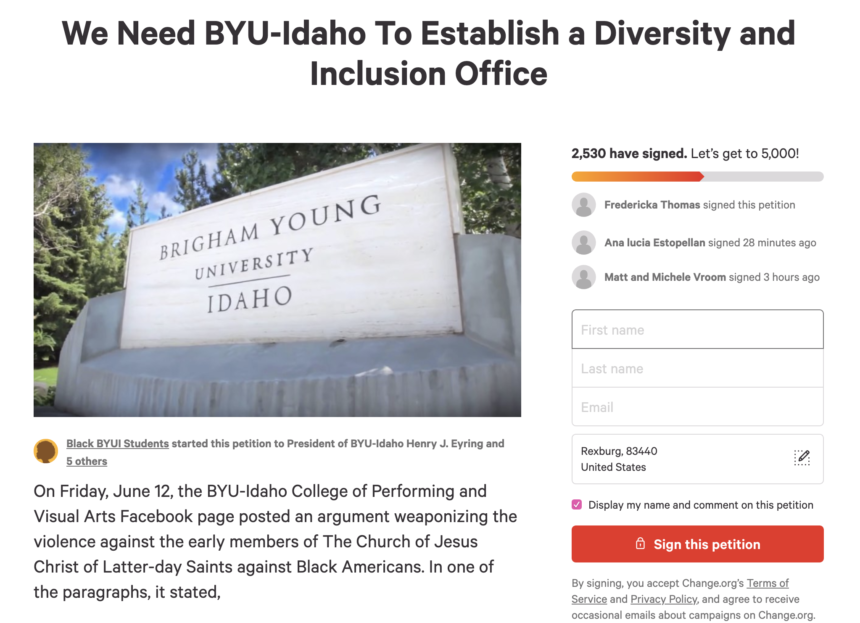Click Ana lucia Estopellan's avatar icon
The height and width of the screenshot is (623, 860).
(584, 242)
